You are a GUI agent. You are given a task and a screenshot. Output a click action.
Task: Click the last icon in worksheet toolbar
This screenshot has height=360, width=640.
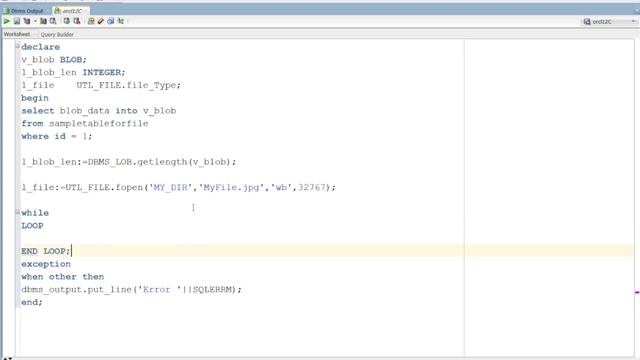pyautogui.click(x=120, y=21)
